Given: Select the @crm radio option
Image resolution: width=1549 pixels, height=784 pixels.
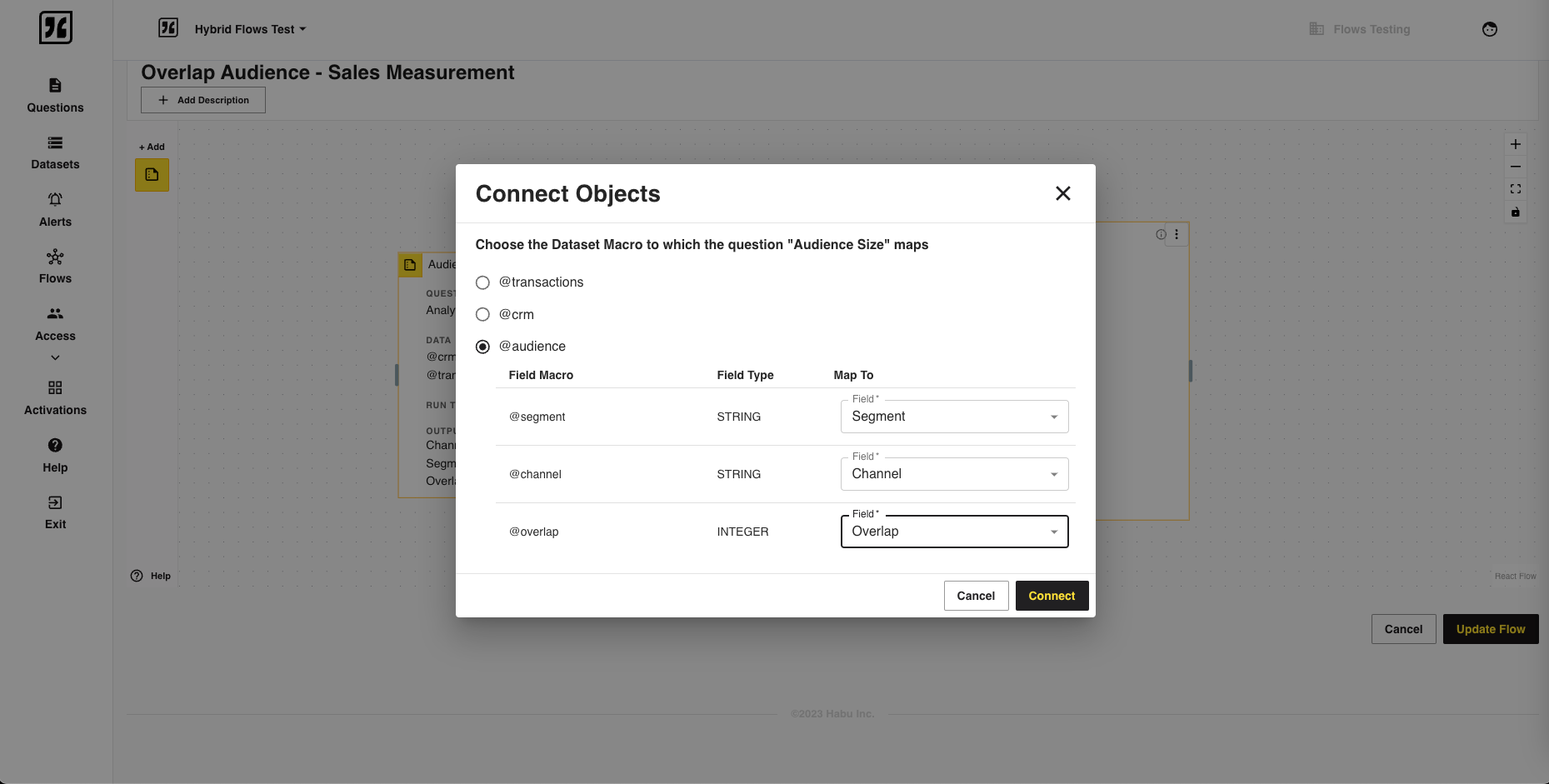Looking at the screenshot, I should [x=482, y=314].
